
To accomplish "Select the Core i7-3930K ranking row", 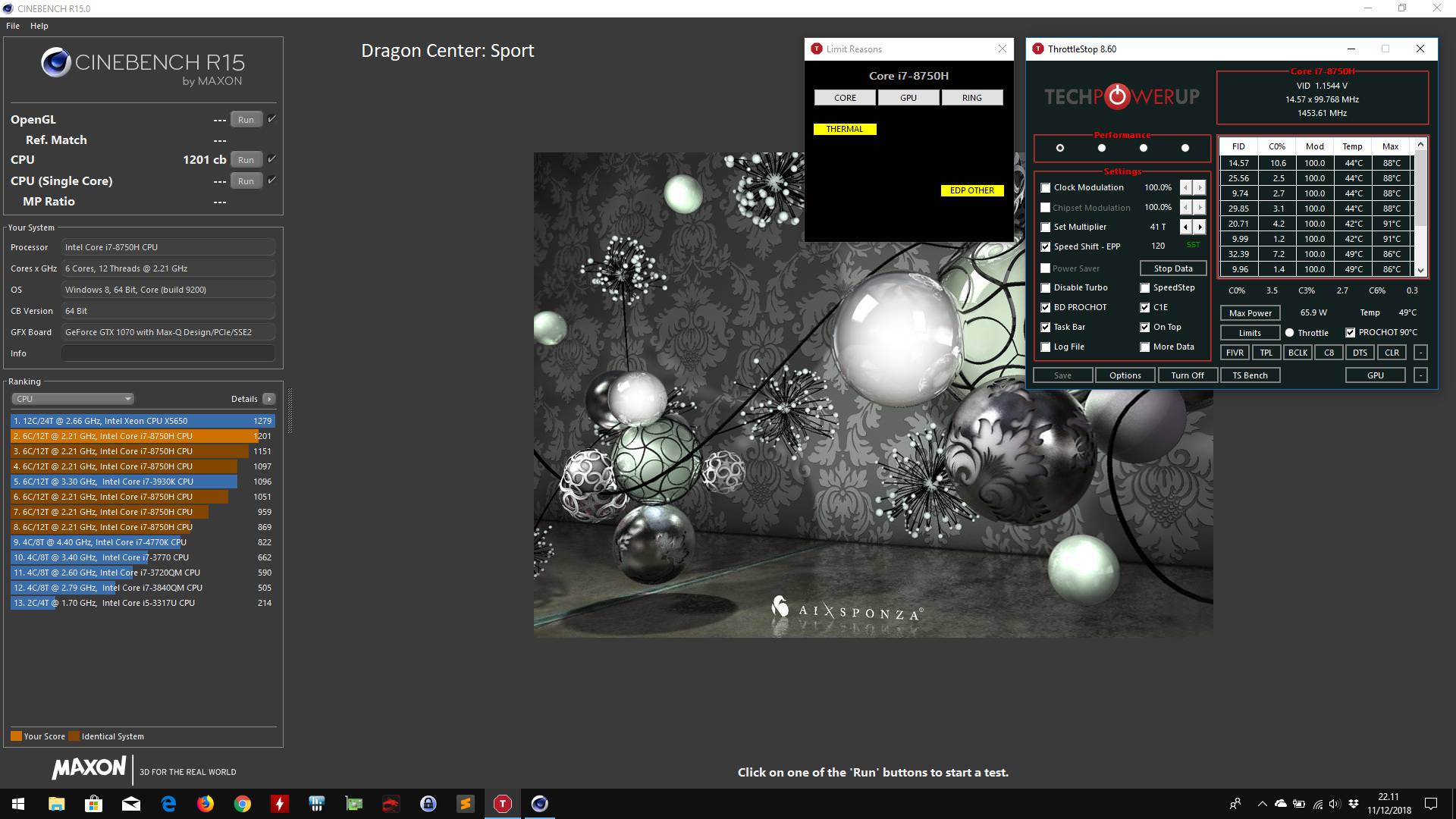I will pyautogui.click(x=143, y=482).
